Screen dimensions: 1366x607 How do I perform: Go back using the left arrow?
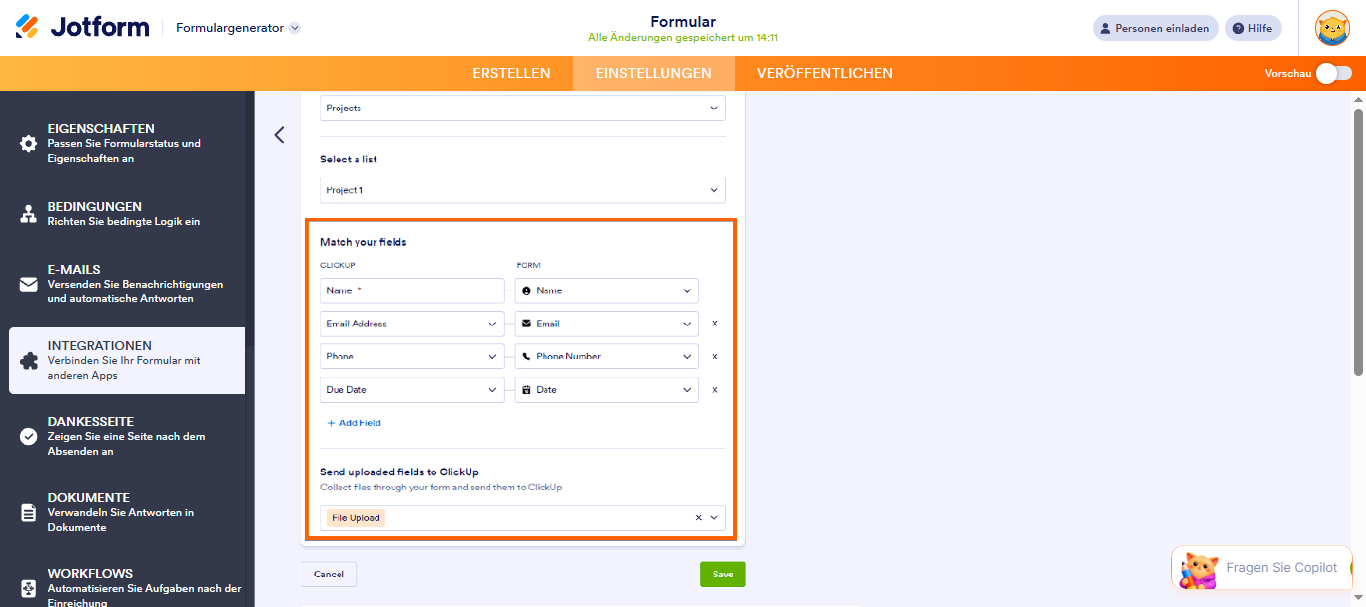pyautogui.click(x=279, y=135)
